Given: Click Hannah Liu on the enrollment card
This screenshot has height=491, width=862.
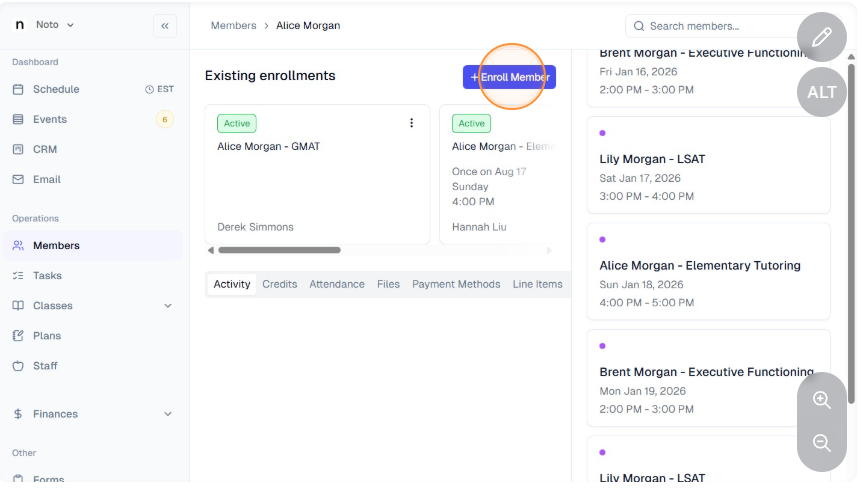Looking at the screenshot, I should pos(479,227).
